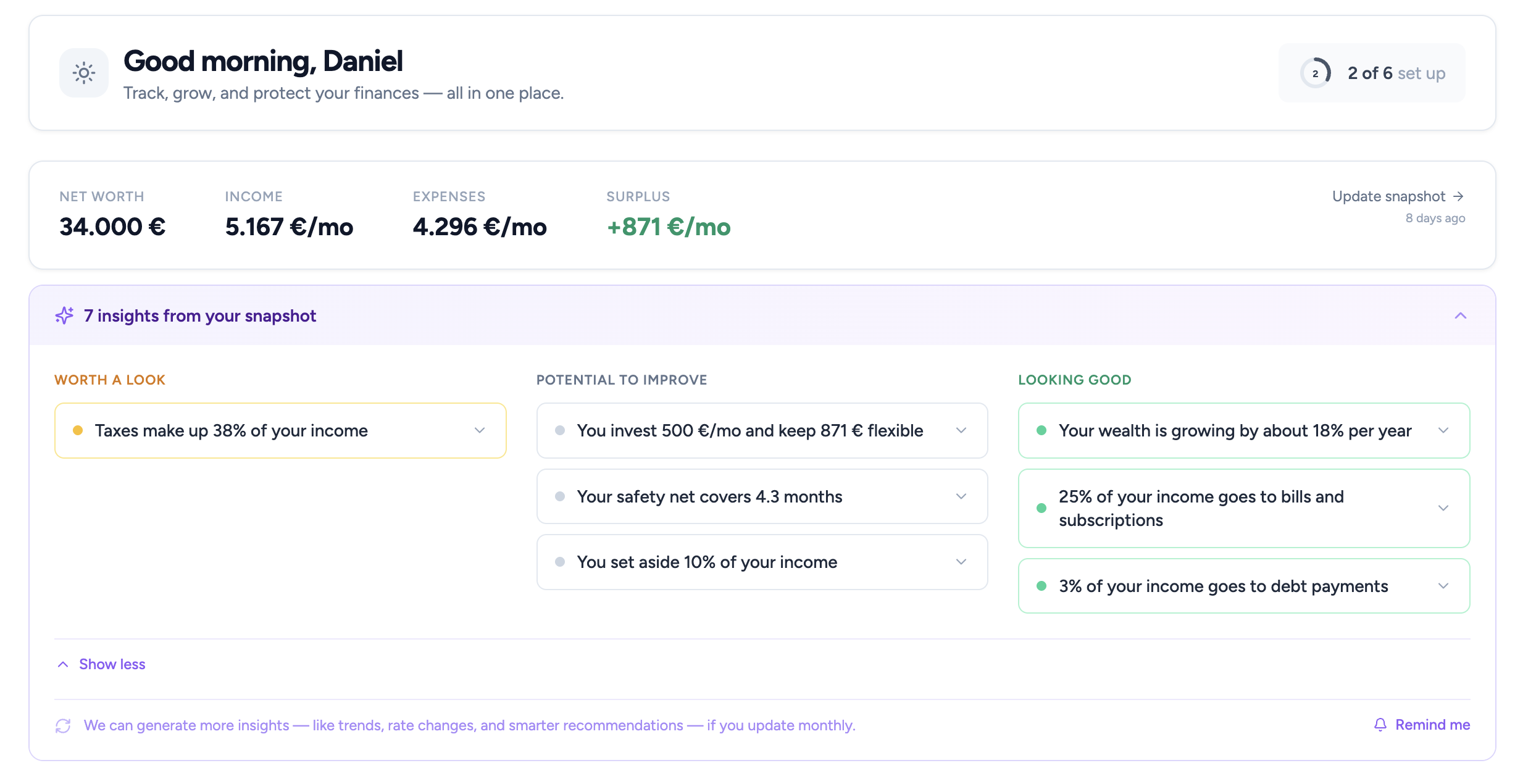Click the Surplus +871 €/mo value

click(x=669, y=227)
